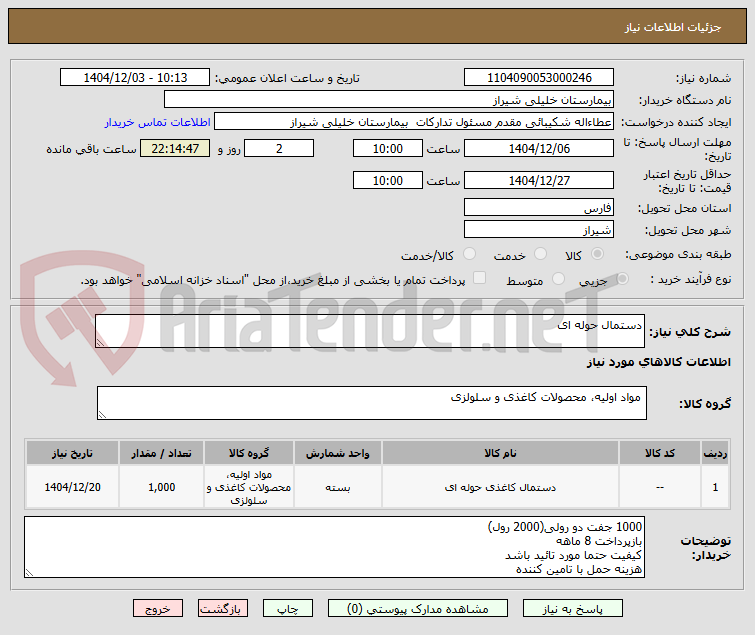
Task: Click the unit cell بسته
Action: (x=338, y=487)
